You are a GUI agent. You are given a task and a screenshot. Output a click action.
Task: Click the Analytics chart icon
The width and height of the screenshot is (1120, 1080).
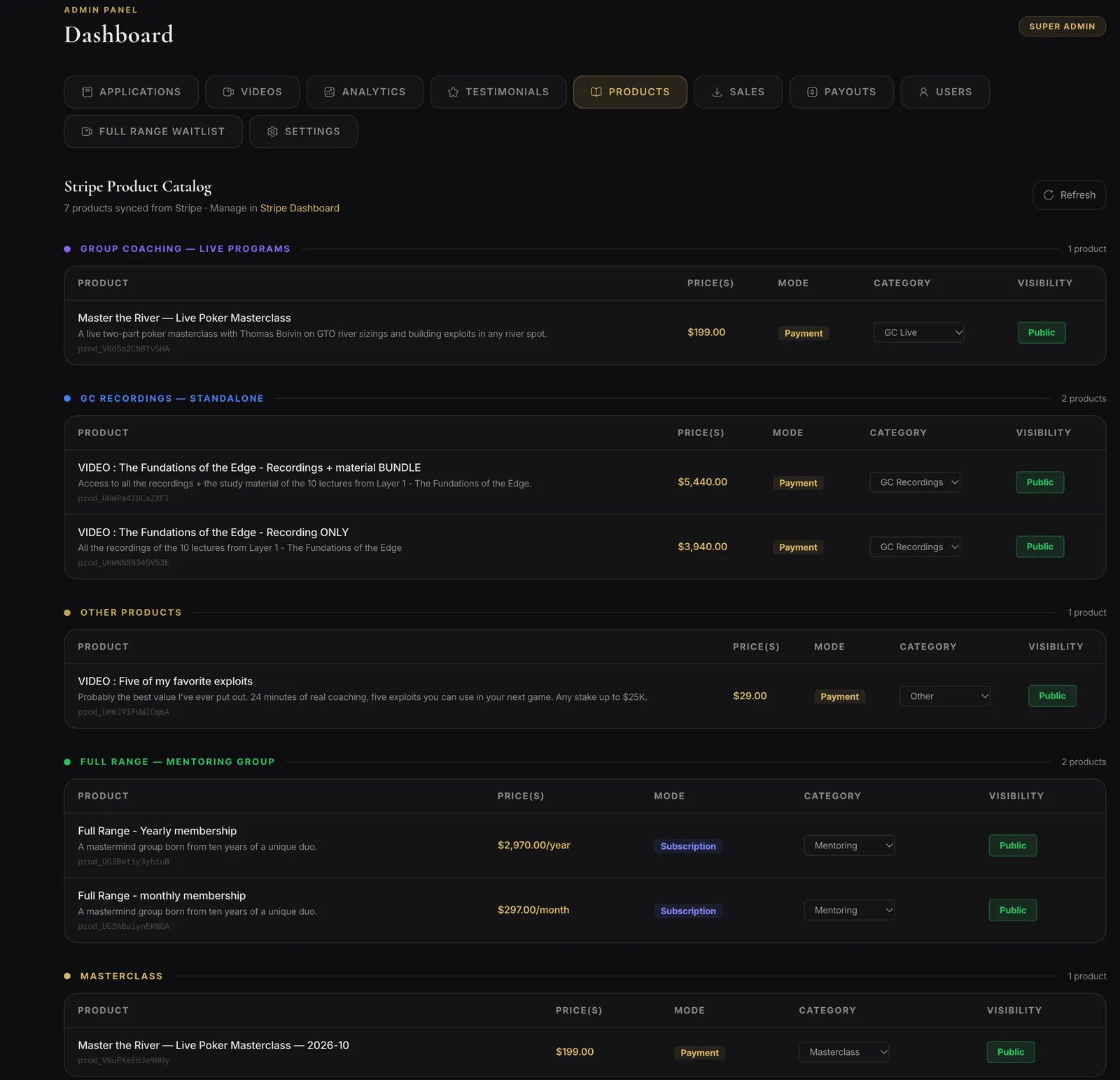pyautogui.click(x=329, y=92)
